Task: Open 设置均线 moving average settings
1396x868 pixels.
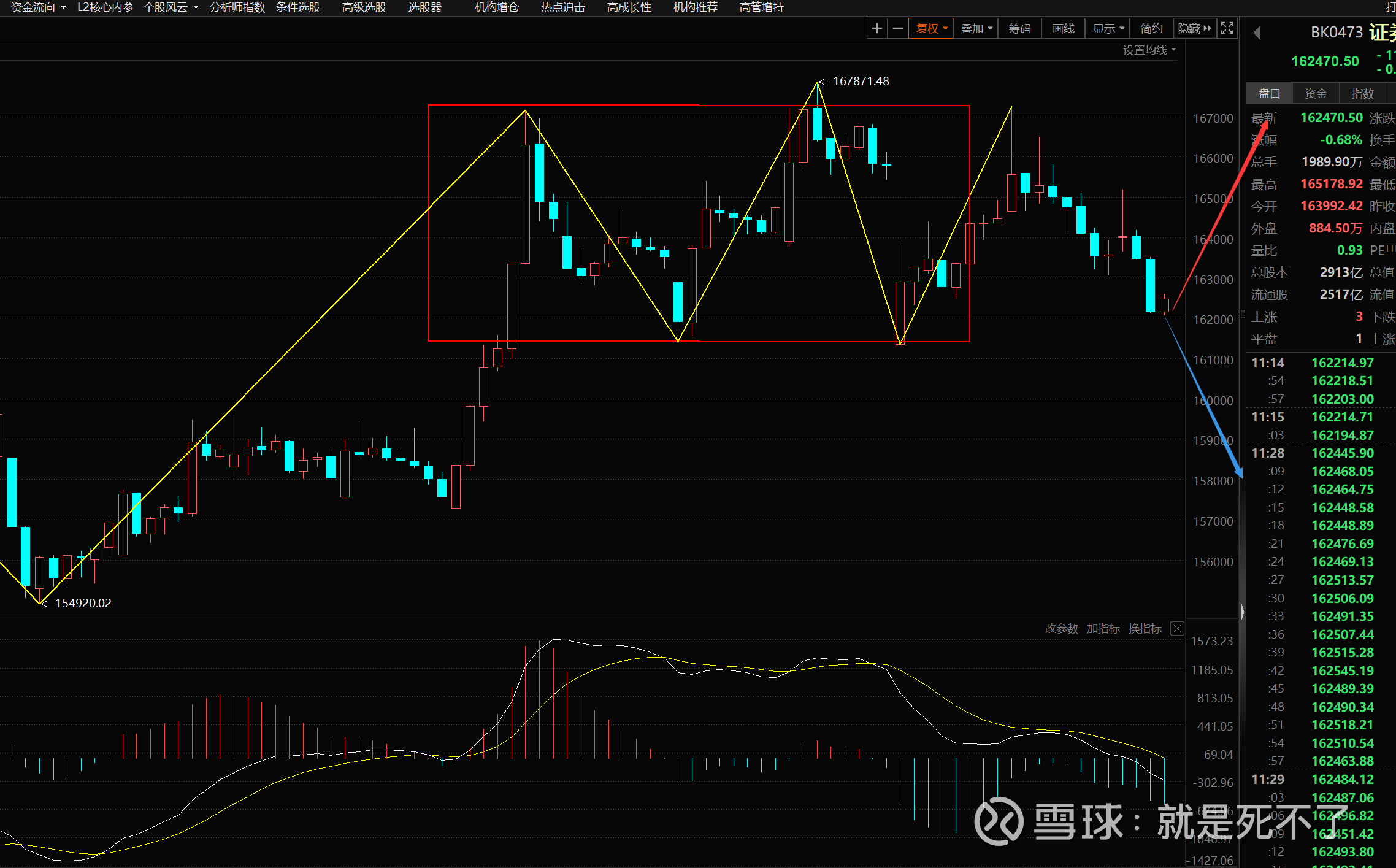Action: coord(1148,50)
